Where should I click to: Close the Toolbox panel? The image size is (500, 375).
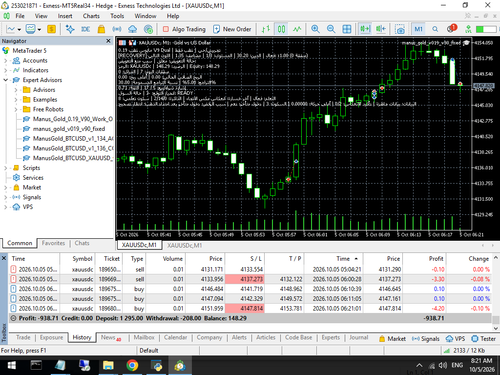click(x=4, y=258)
